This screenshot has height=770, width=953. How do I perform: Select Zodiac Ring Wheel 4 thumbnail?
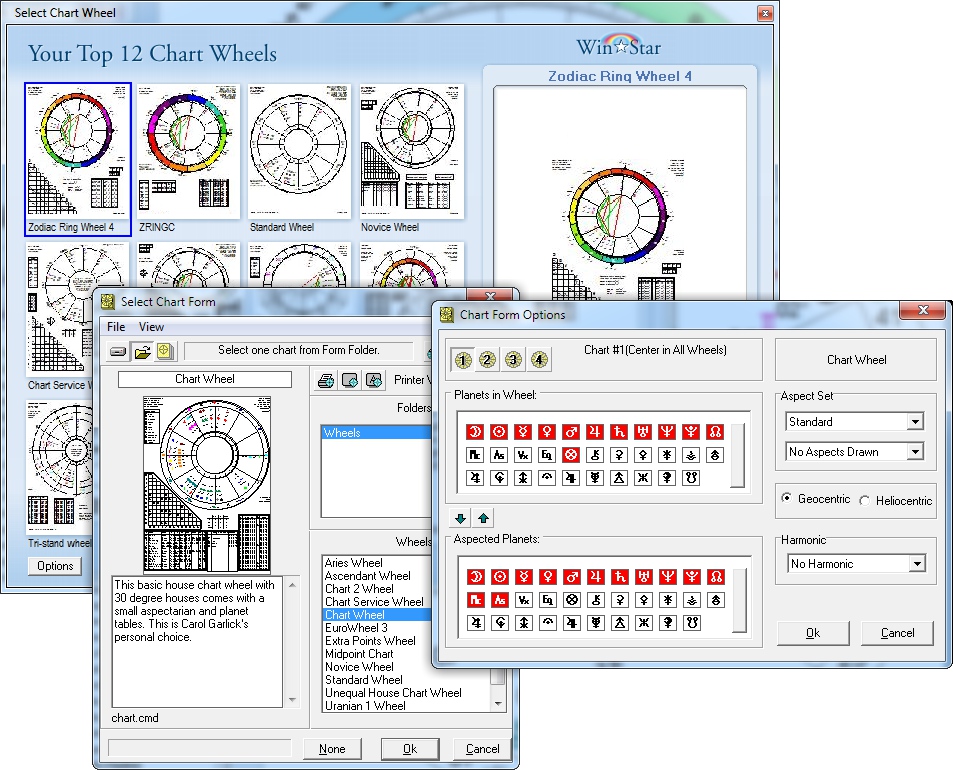pos(78,159)
